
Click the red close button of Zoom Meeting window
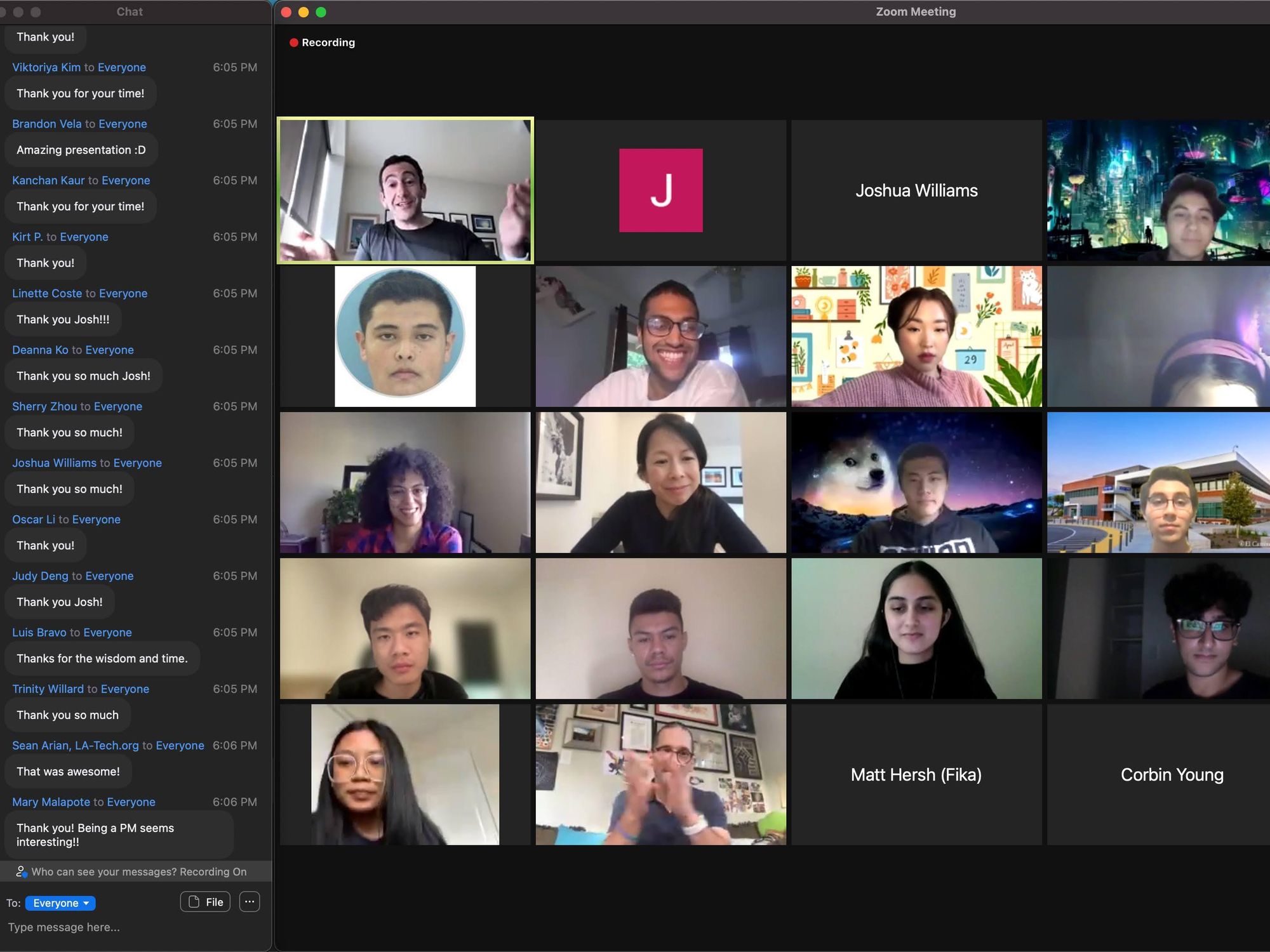pyautogui.click(x=286, y=12)
